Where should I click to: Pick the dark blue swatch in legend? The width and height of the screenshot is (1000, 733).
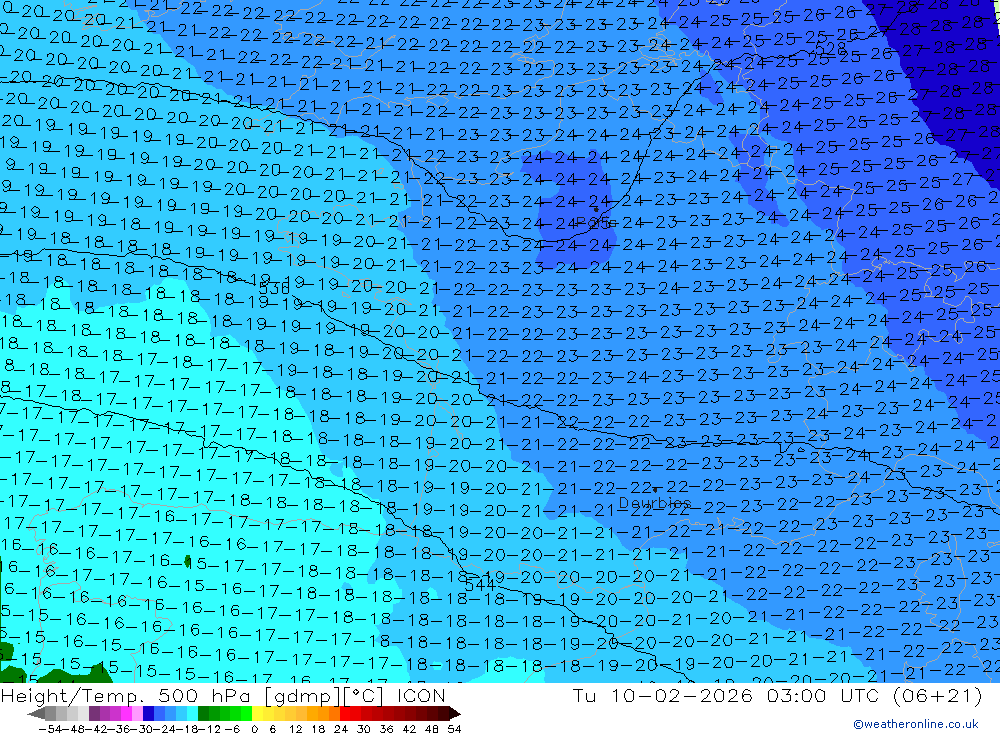point(148,713)
